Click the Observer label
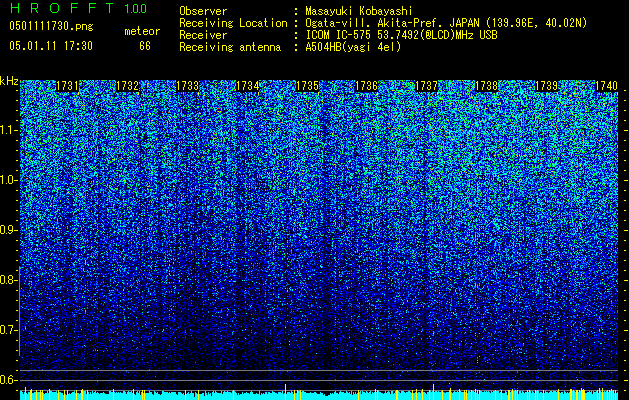 click(x=203, y=11)
